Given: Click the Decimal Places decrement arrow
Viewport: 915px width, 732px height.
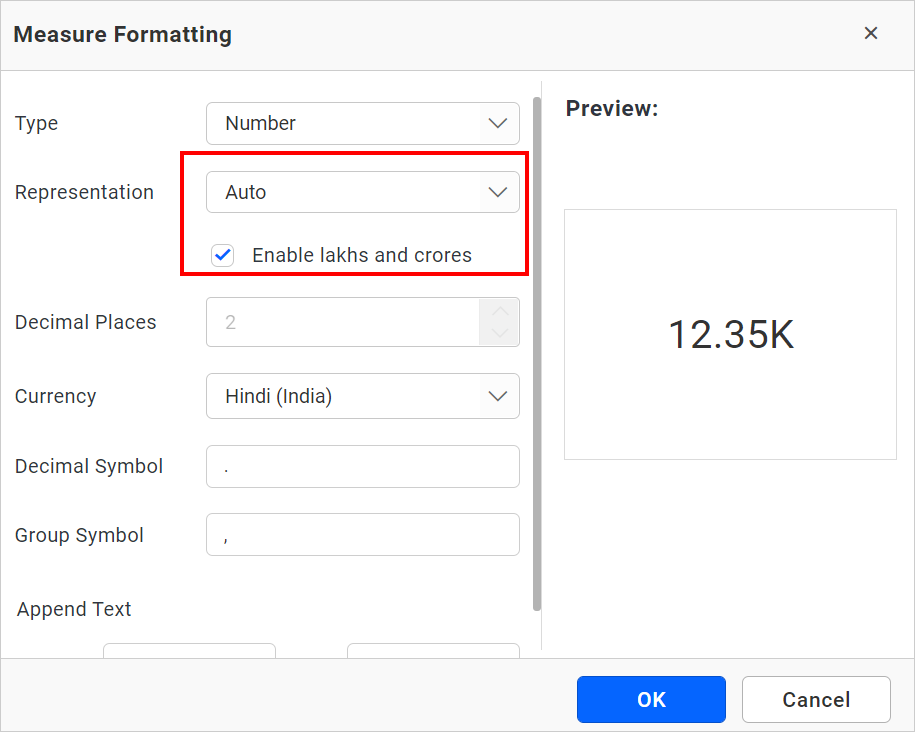Looking at the screenshot, I should pos(499,332).
